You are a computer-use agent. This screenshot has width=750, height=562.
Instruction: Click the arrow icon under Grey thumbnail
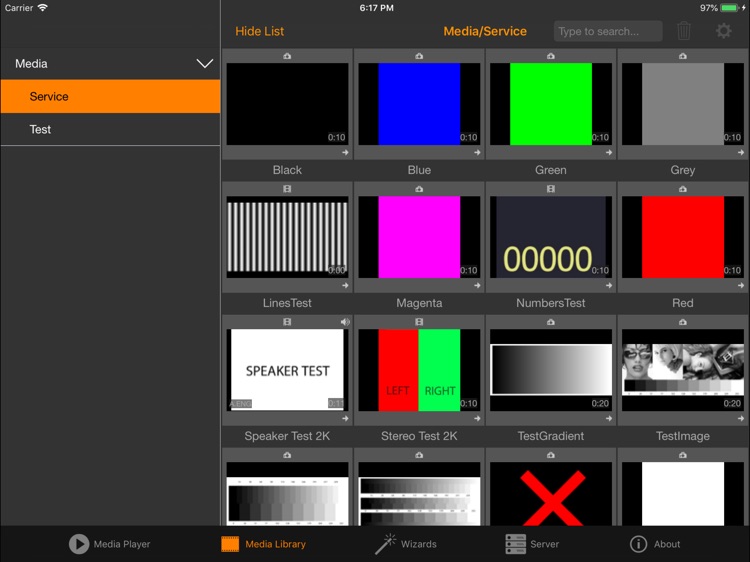[x=741, y=153]
